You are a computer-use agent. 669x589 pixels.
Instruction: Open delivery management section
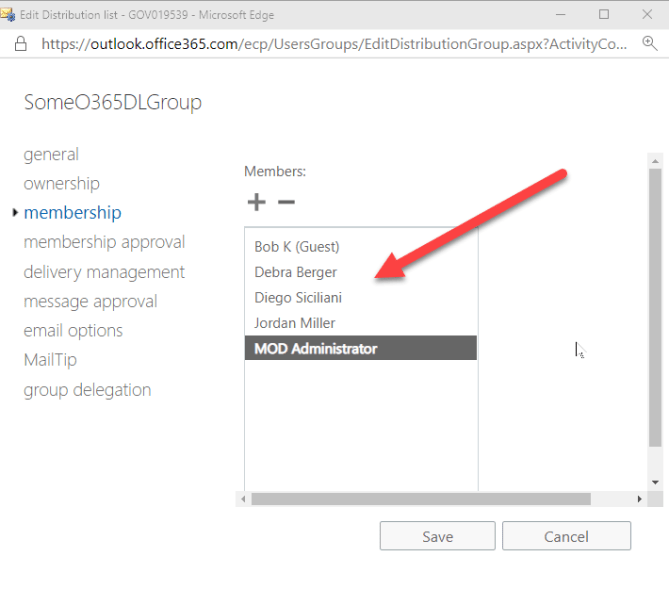pyautogui.click(x=104, y=272)
